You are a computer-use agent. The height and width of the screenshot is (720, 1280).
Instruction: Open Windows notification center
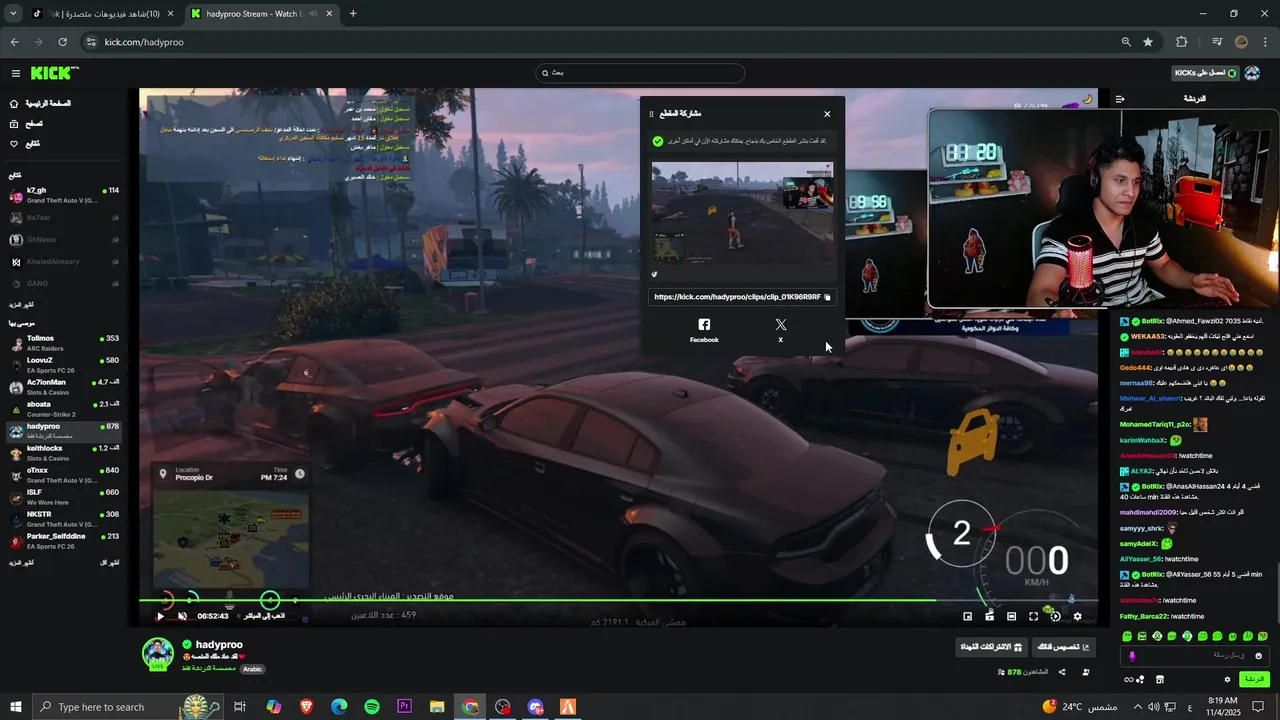[x=1259, y=707]
